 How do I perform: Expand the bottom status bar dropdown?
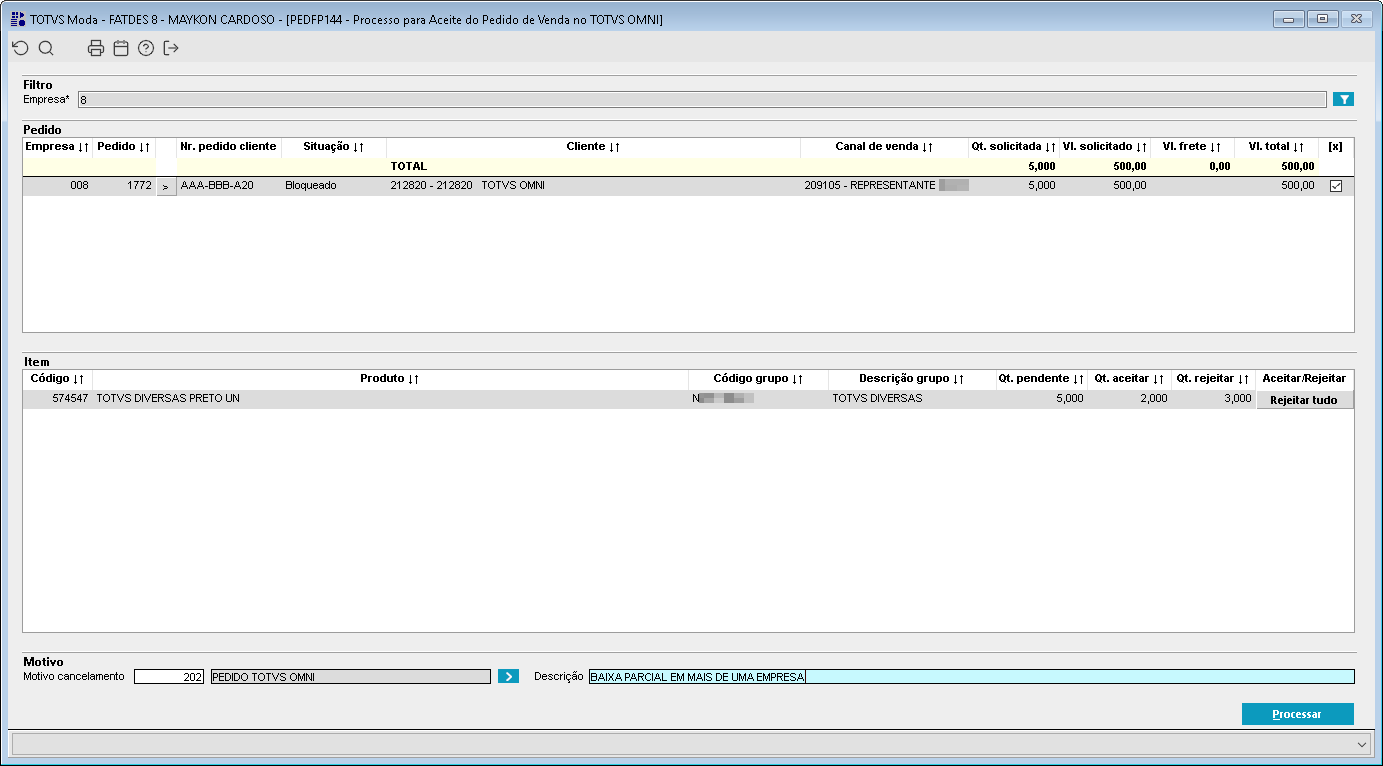pyautogui.click(x=1362, y=744)
